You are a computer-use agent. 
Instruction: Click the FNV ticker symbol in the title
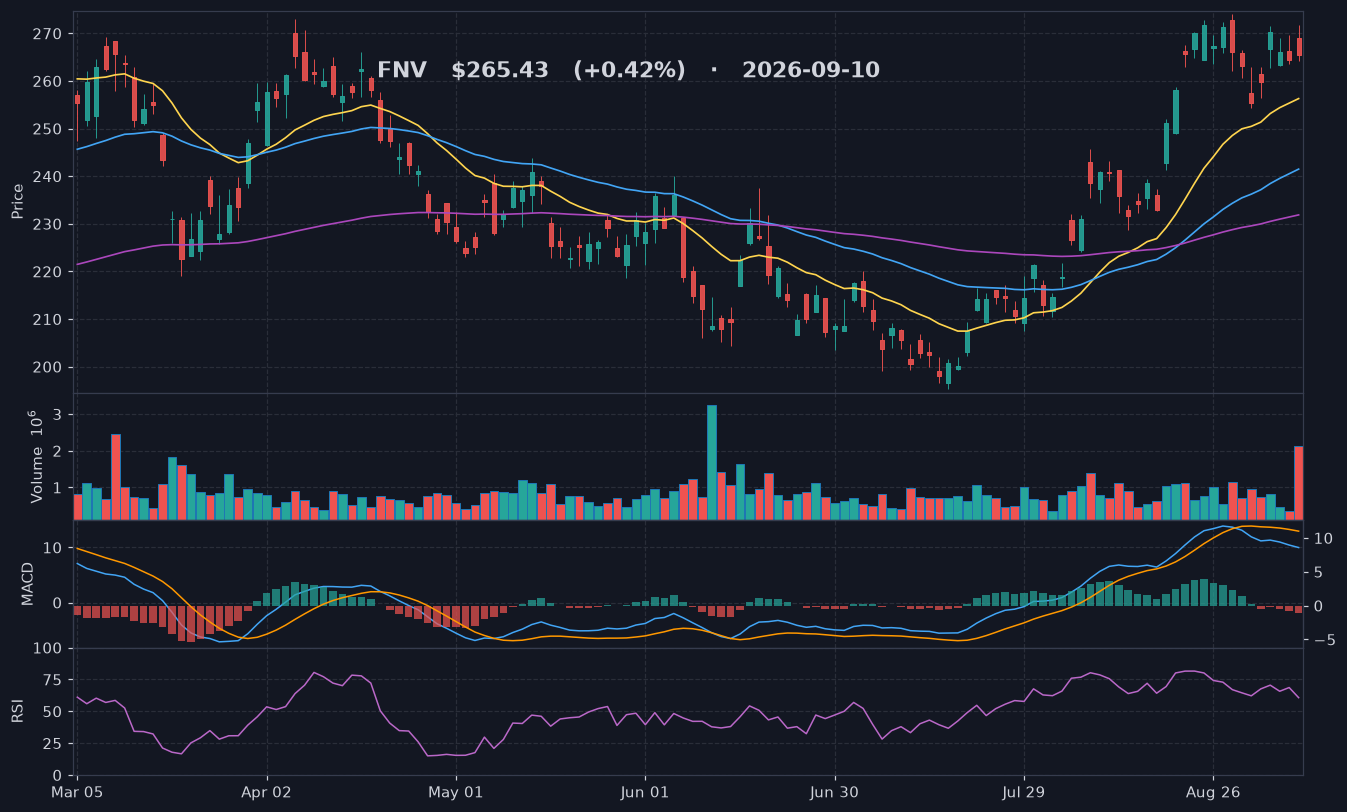pyautogui.click(x=402, y=70)
